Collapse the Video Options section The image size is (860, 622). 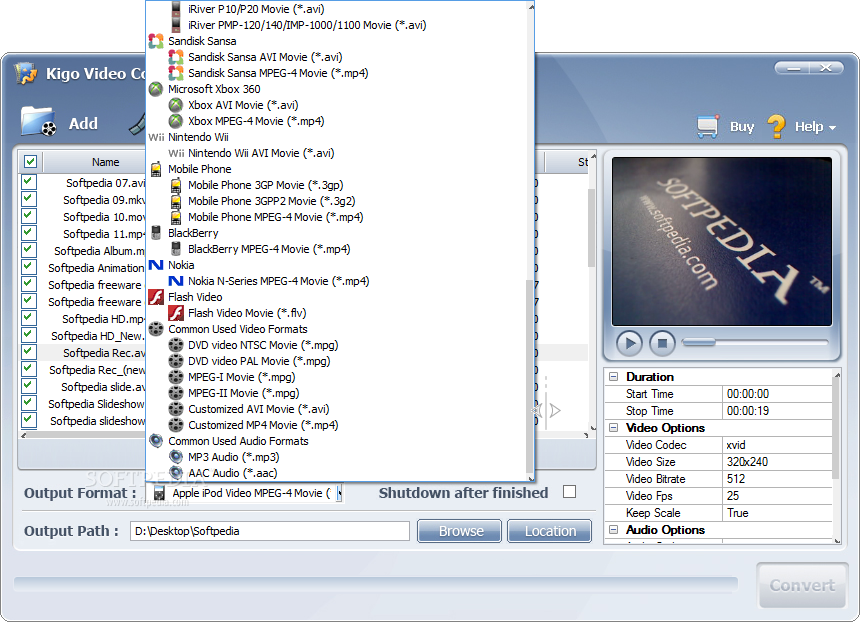(614, 428)
